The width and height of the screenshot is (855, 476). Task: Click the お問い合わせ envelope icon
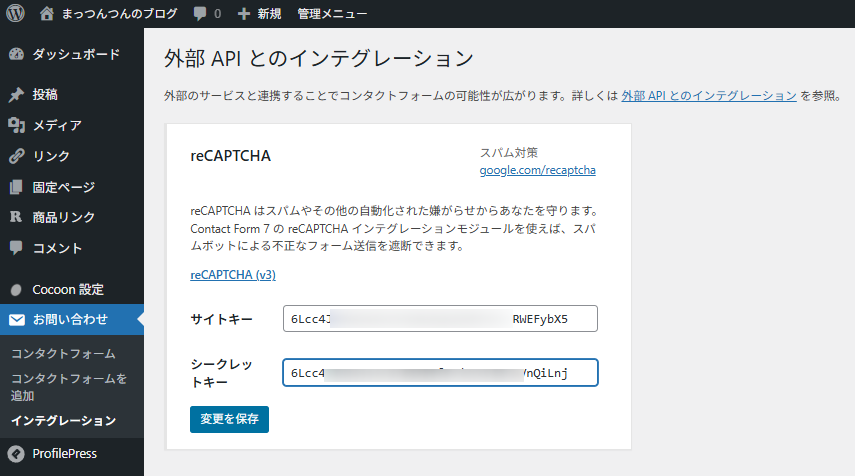pos(16,320)
